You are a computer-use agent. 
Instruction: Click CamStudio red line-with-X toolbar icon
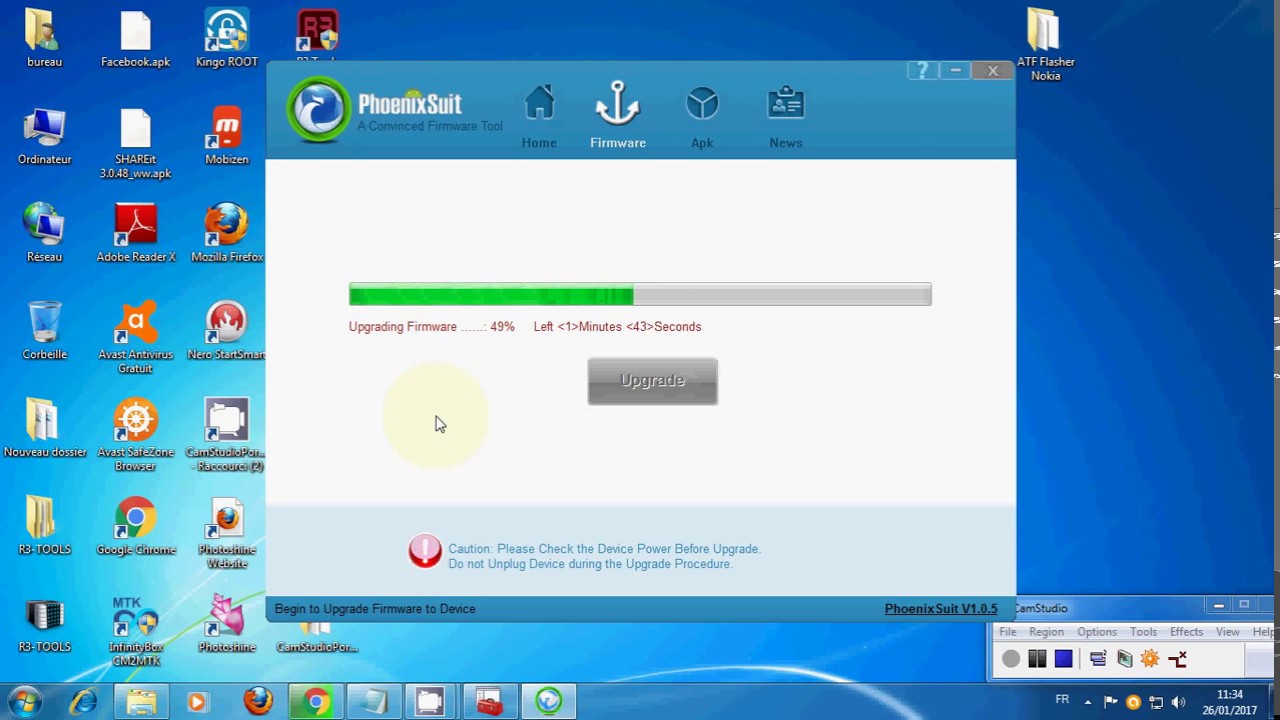[x=1177, y=659]
